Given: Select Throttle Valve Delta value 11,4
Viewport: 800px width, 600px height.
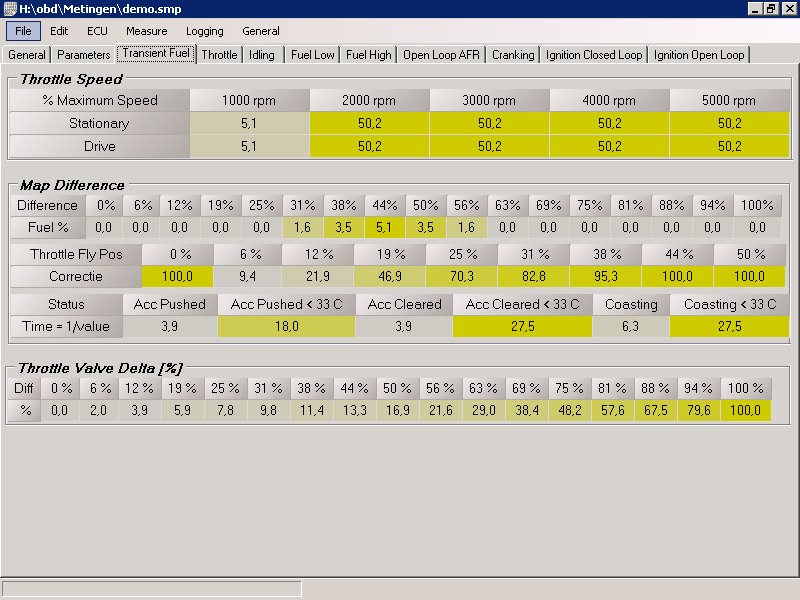Looking at the screenshot, I should click(x=312, y=410).
